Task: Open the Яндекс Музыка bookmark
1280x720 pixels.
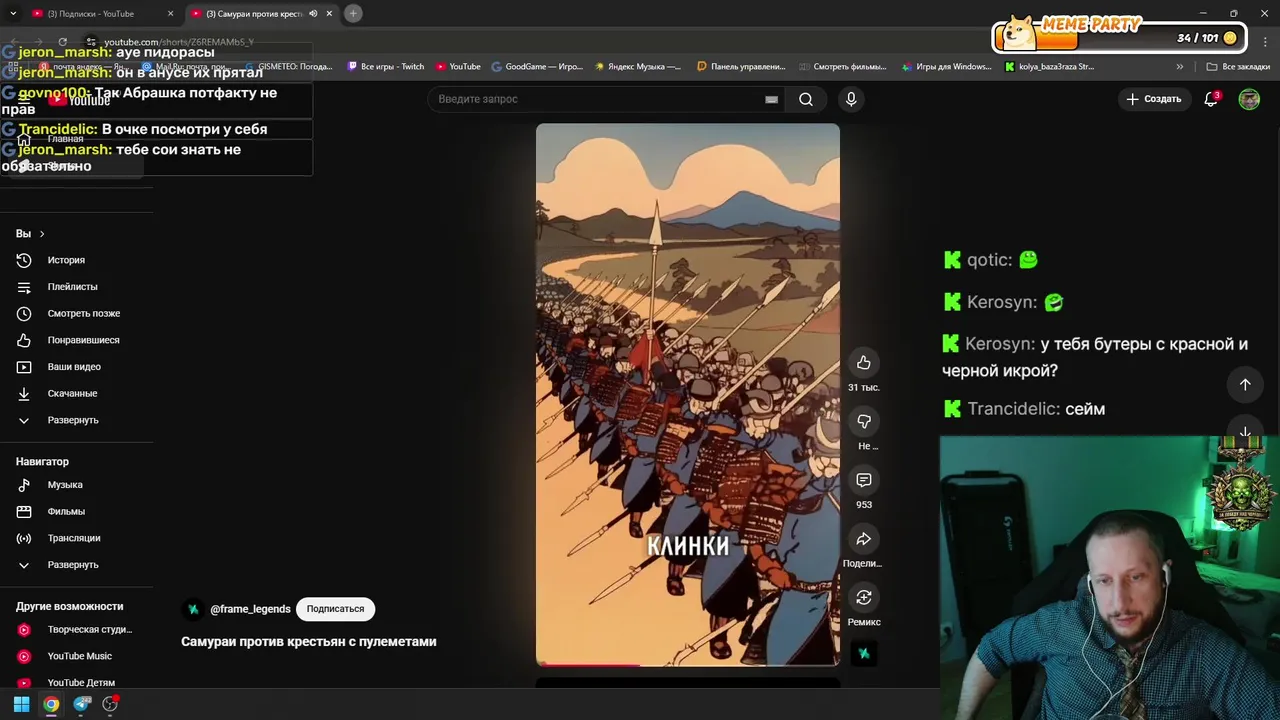Action: click(638, 67)
